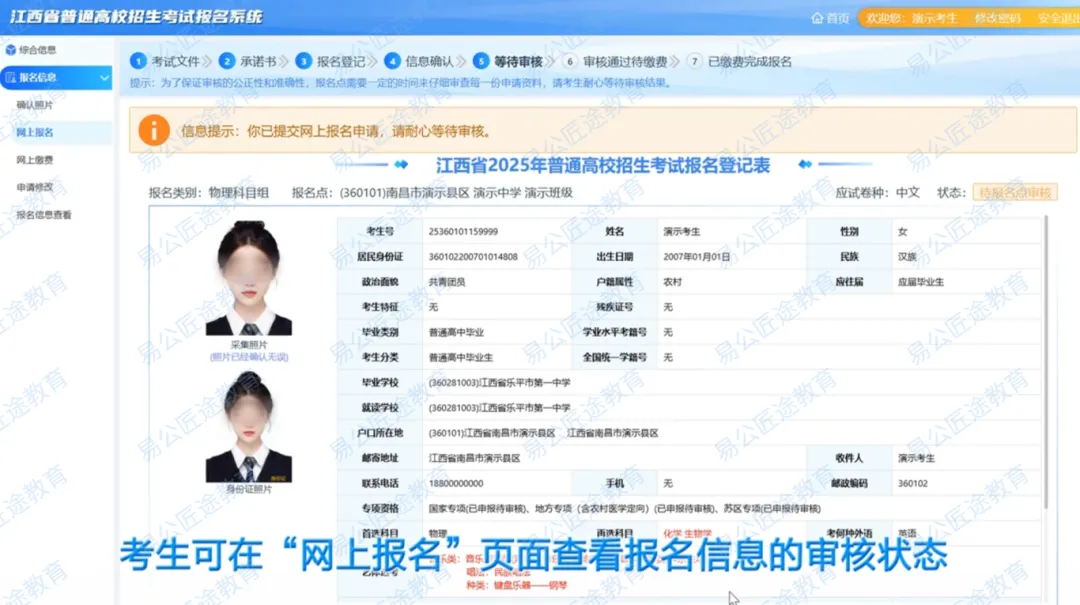Click step 6 审核通过待缴费 circle

click(570, 61)
